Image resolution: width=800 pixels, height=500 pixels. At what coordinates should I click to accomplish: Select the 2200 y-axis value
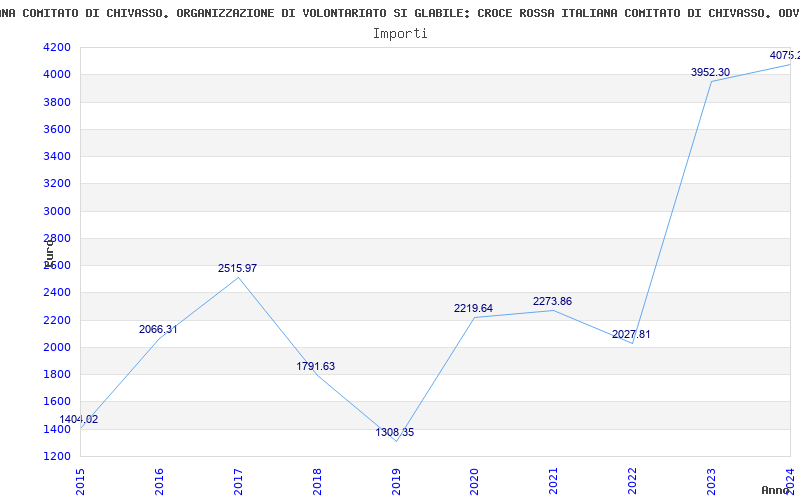57,320
